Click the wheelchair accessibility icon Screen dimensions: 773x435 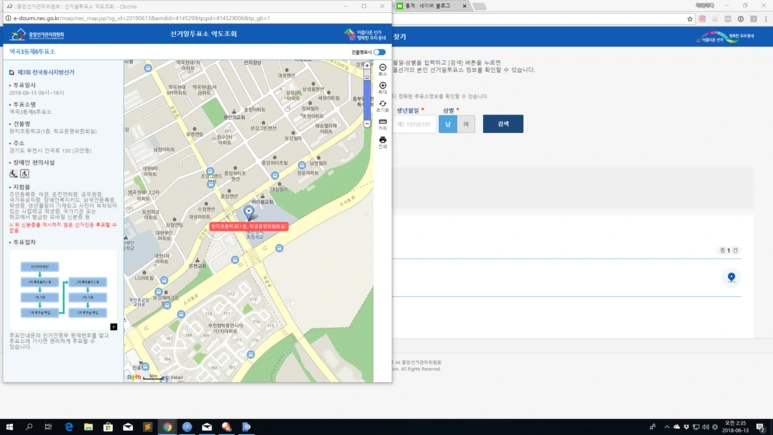[x=13, y=174]
